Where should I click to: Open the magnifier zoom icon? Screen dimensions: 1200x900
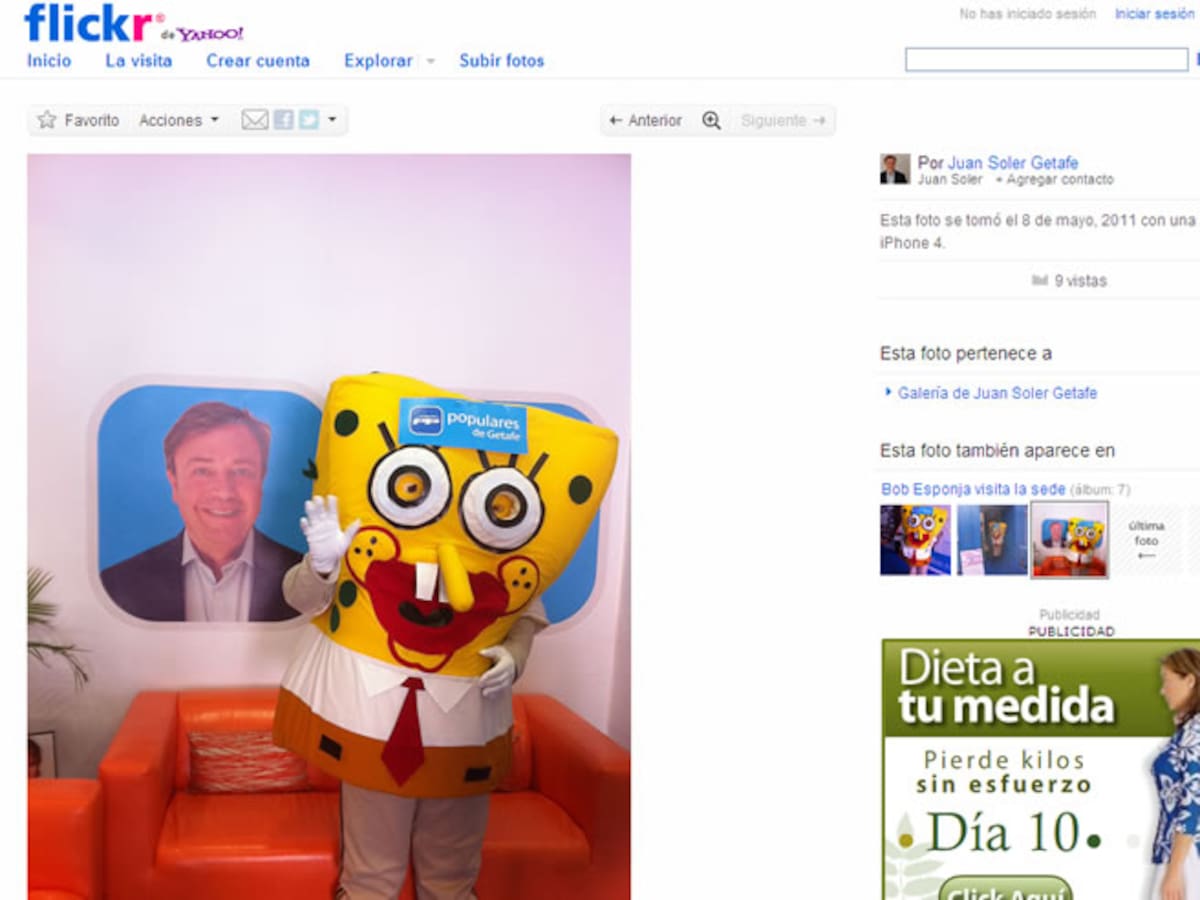pyautogui.click(x=711, y=120)
